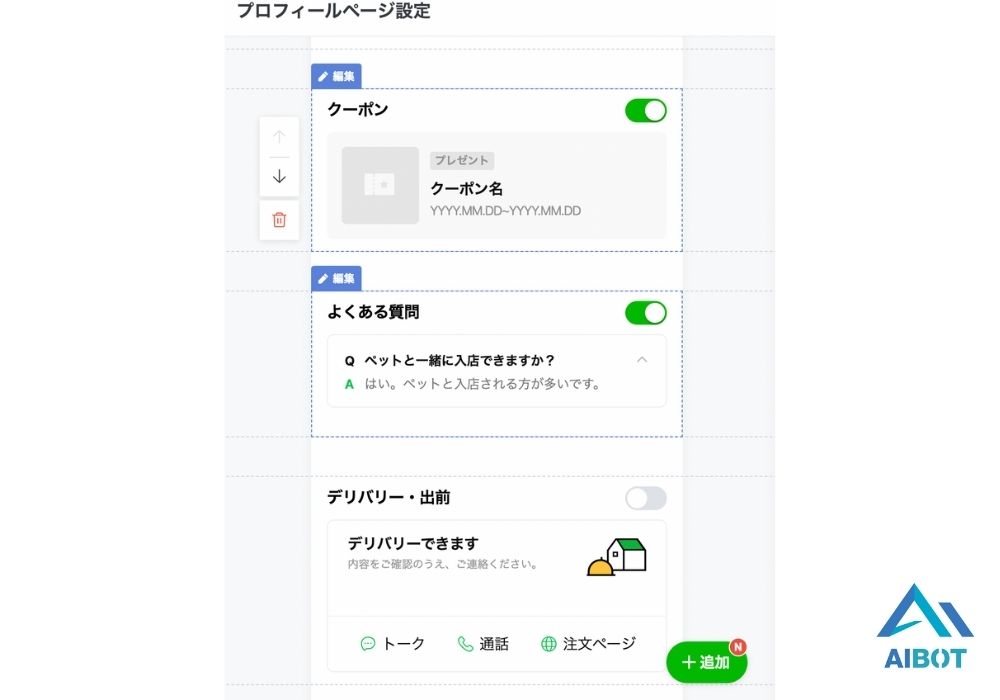Click the globe order page icon
Image resolution: width=1000 pixels, height=700 pixels.
548,644
